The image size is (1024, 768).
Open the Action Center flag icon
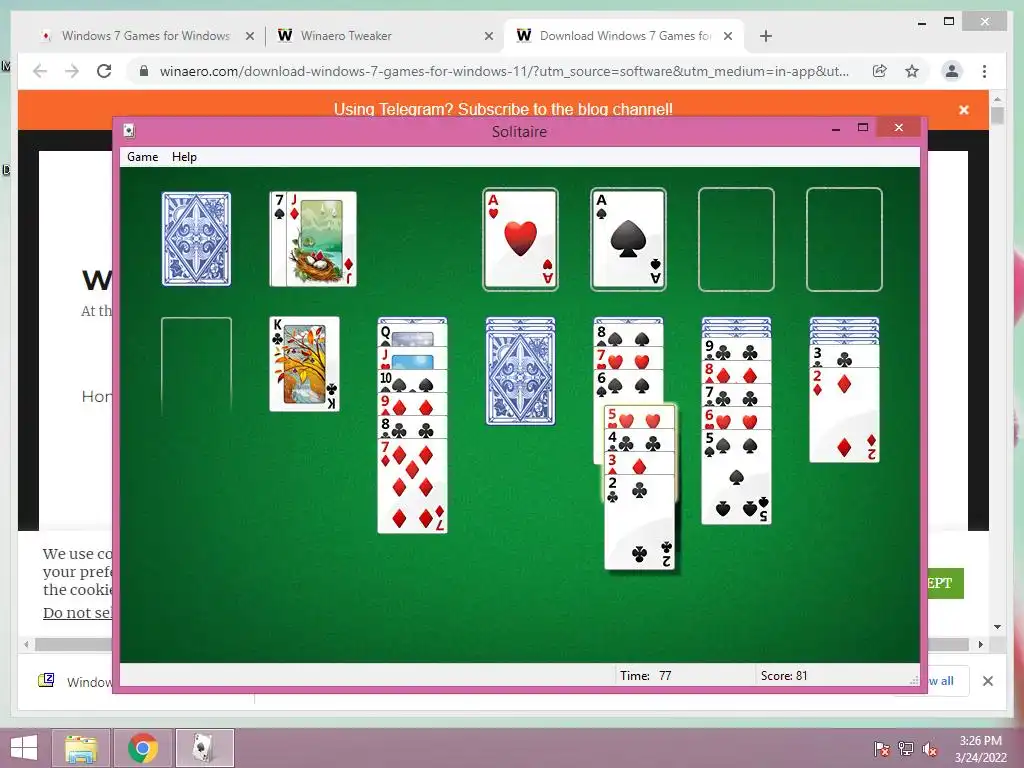[x=881, y=749]
